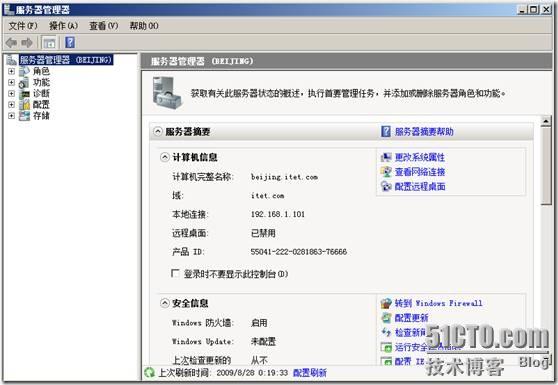Screen dimensions: 558x385
Task: Expand the 存储 tree node
Action: (x=11, y=116)
